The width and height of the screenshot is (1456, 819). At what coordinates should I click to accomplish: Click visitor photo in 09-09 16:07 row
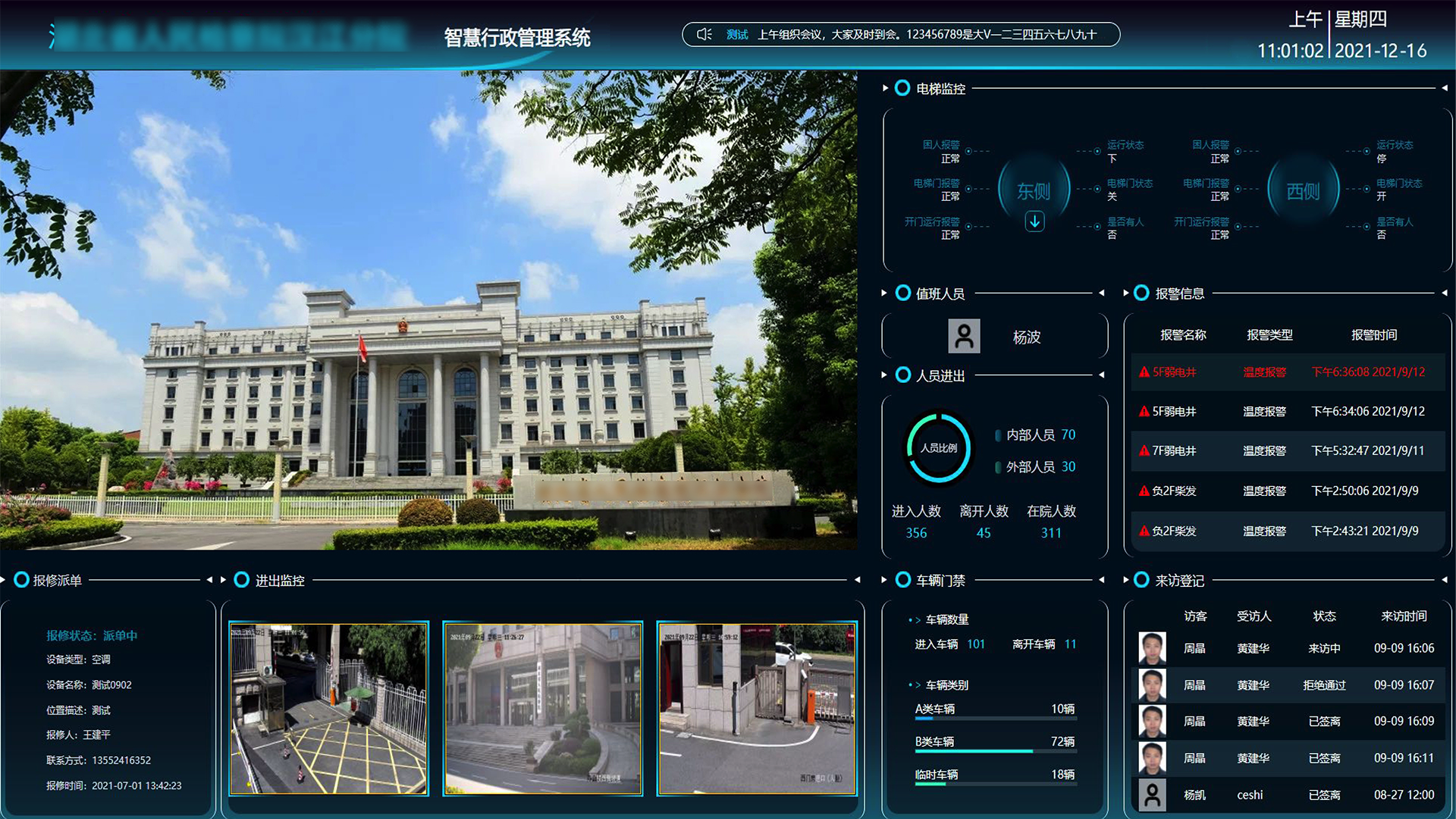(x=1152, y=685)
